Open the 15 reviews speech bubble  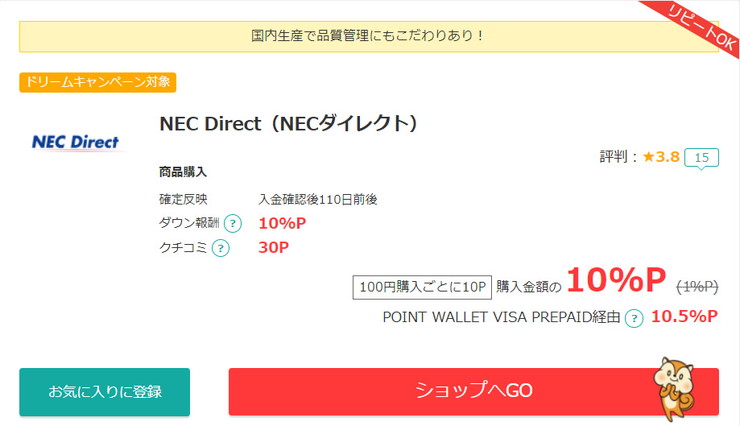[x=701, y=158]
